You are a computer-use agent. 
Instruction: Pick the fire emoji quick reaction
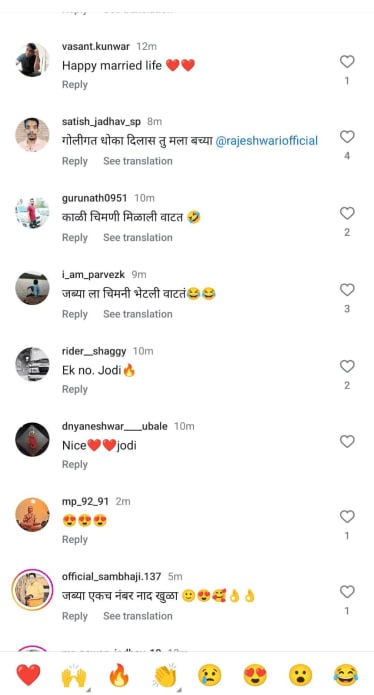[x=119, y=675]
